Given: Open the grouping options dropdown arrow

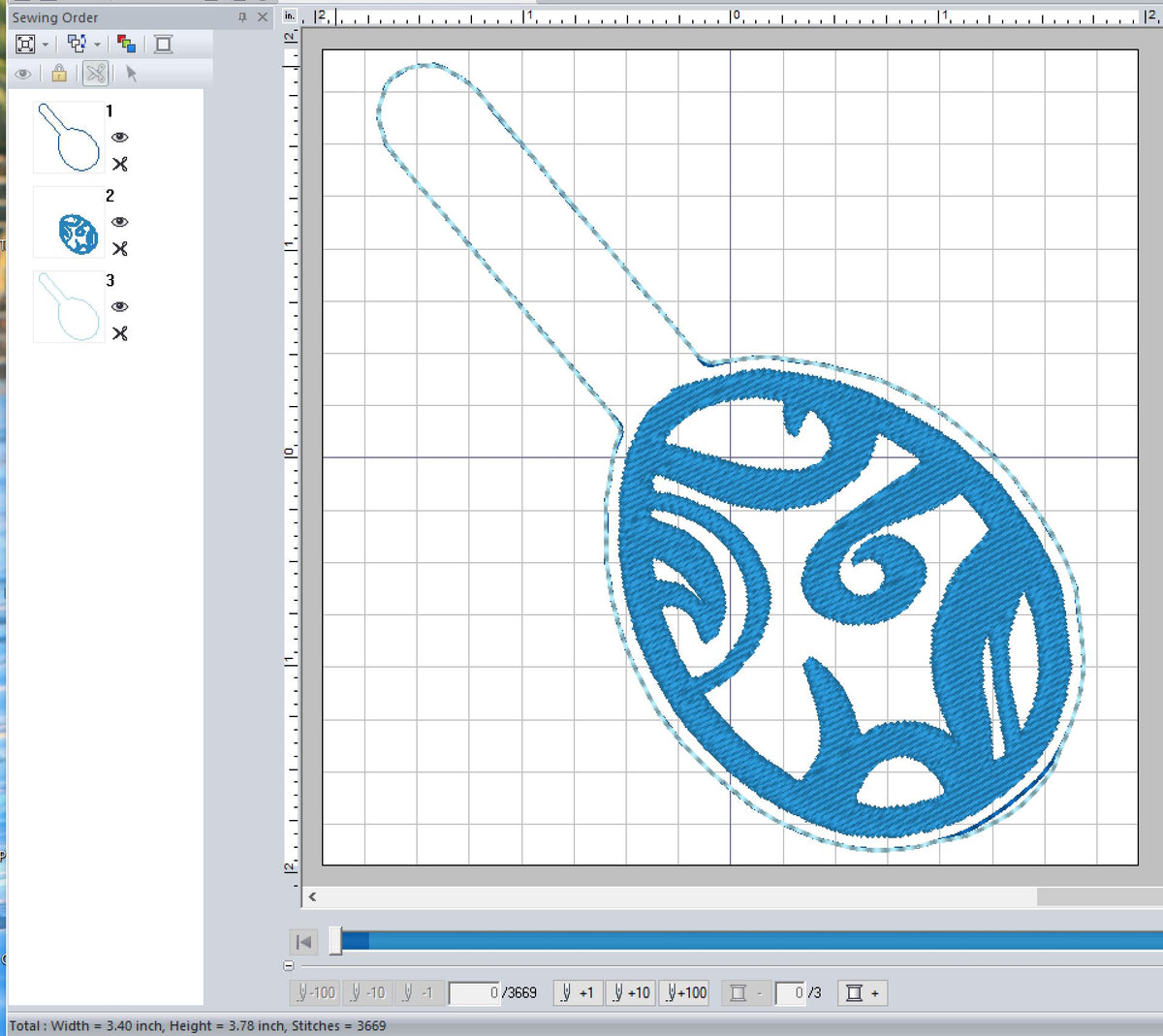Looking at the screenshot, I should pyautogui.click(x=99, y=44).
